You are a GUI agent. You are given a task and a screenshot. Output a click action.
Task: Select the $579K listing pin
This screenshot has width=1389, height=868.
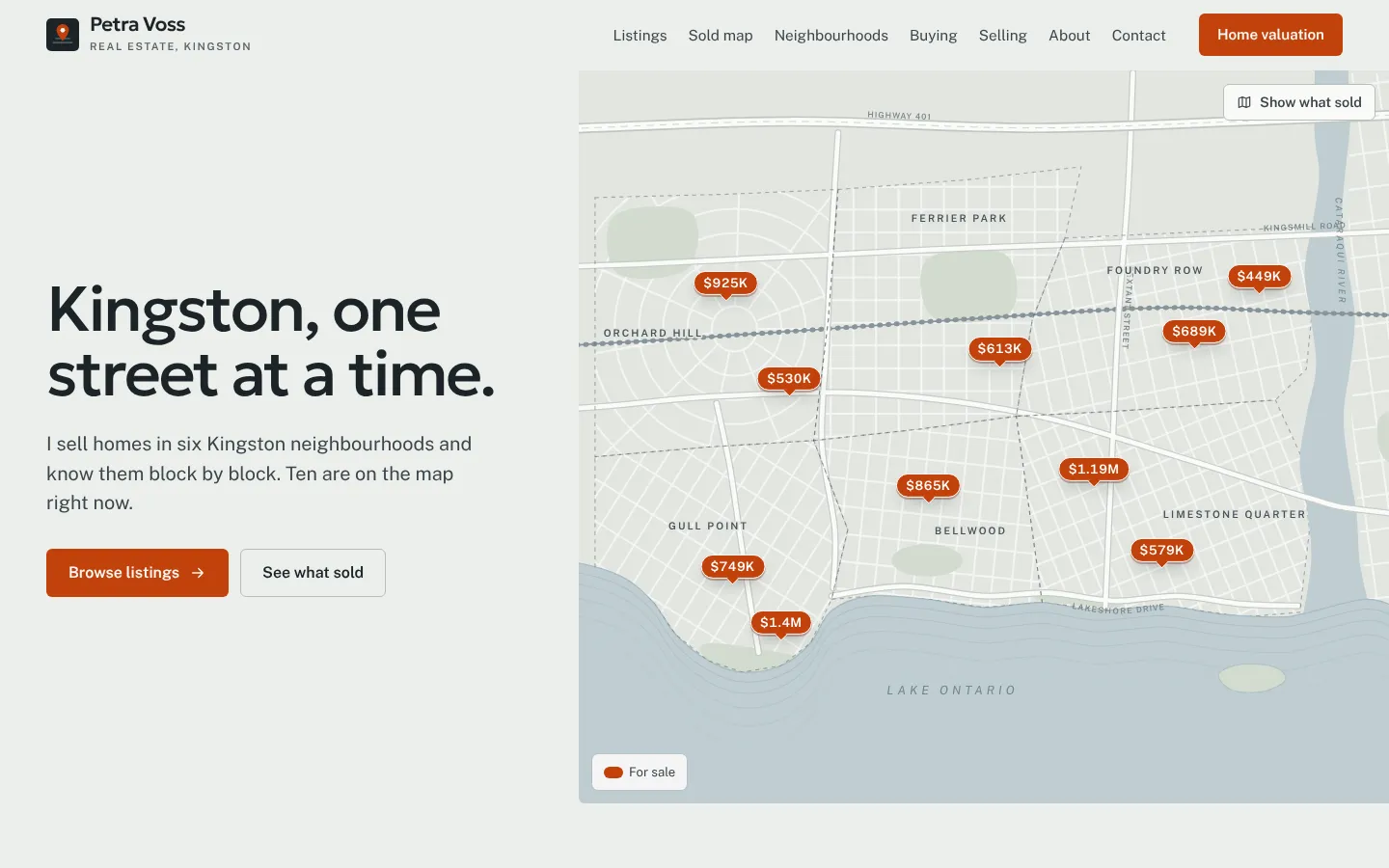point(1161,551)
